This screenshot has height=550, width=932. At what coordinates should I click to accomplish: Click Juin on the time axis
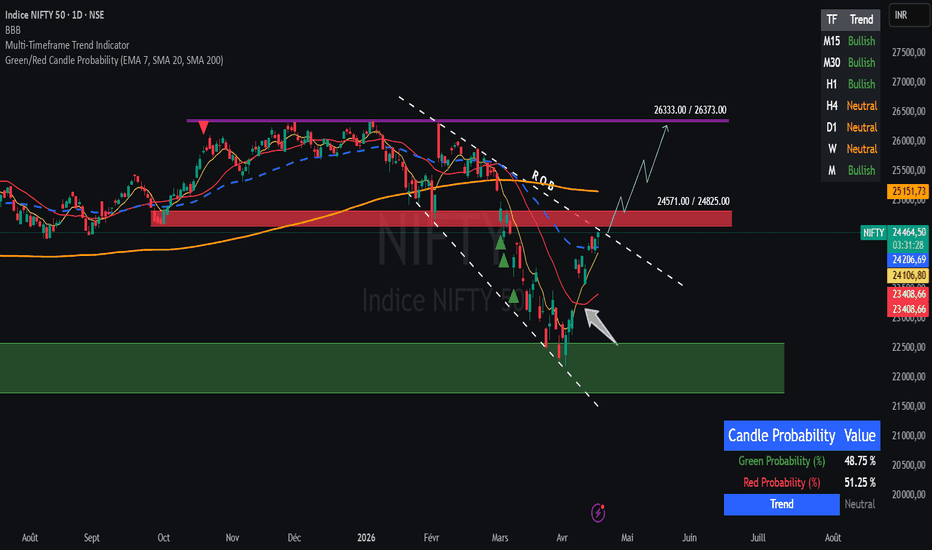pyautogui.click(x=689, y=538)
